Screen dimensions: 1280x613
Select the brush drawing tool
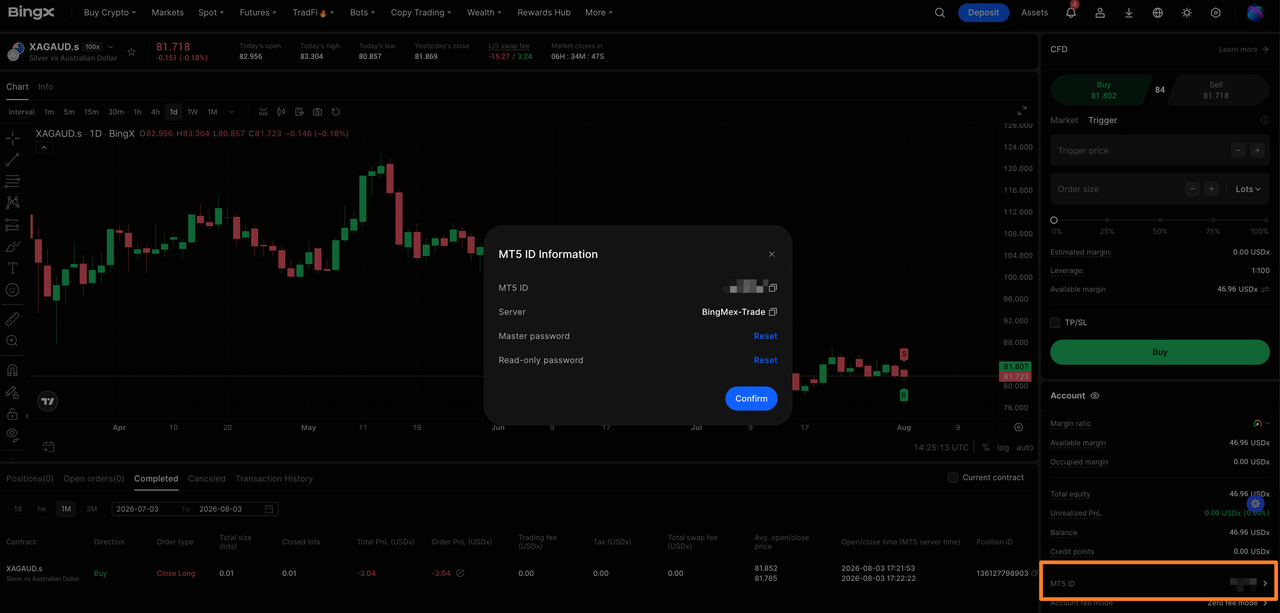[12, 246]
